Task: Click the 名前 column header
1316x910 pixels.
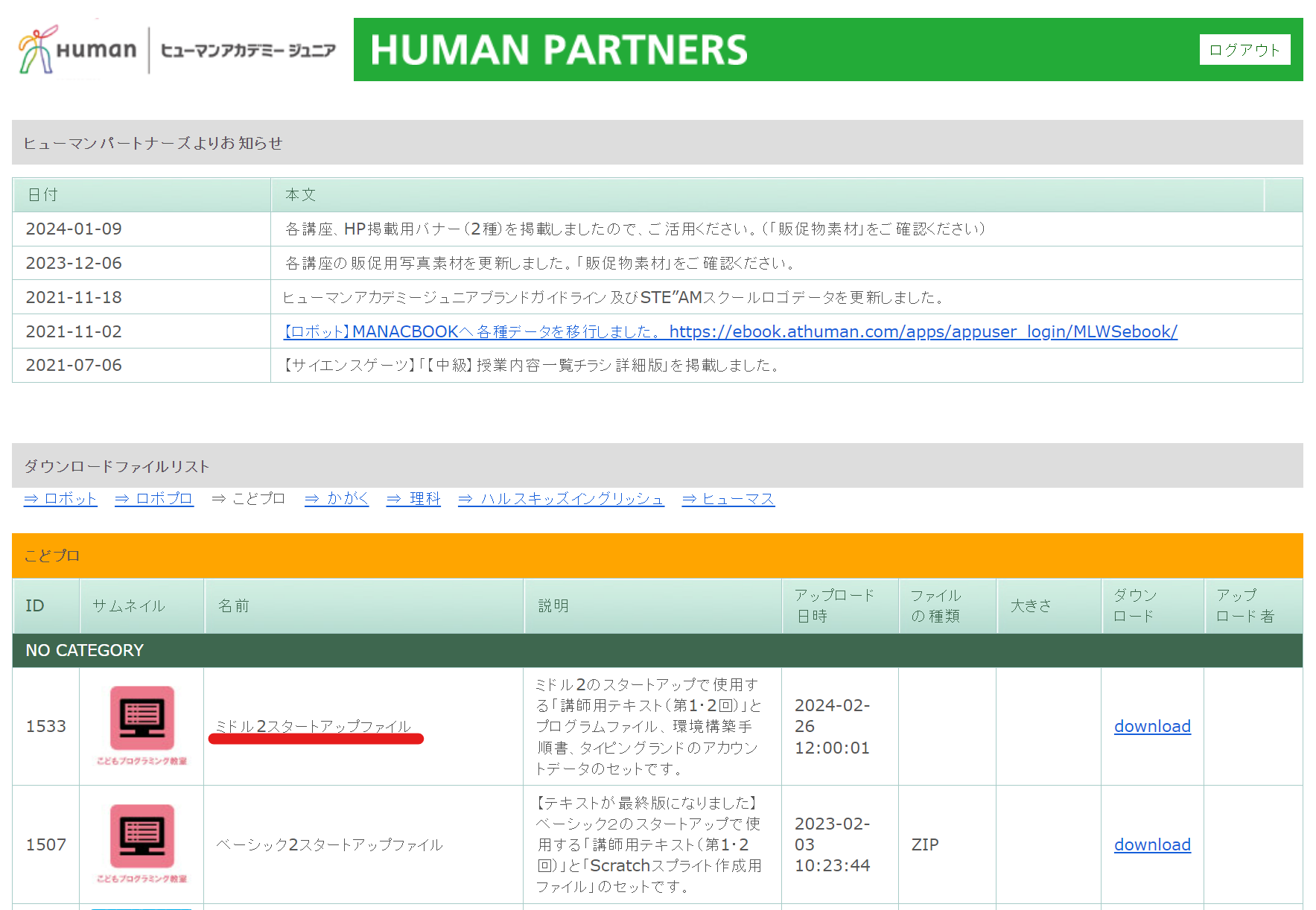Action: tap(234, 605)
